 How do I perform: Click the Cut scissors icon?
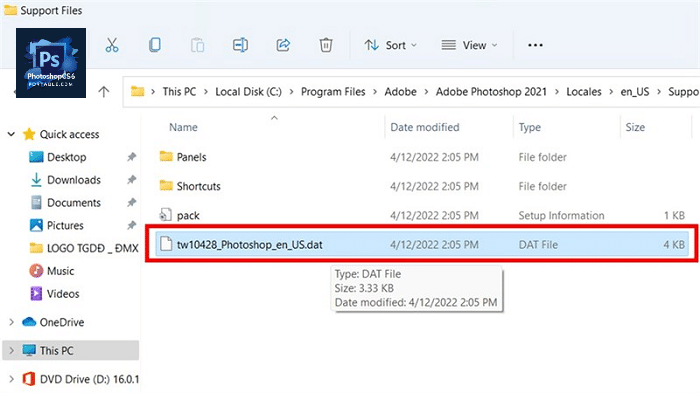click(112, 45)
